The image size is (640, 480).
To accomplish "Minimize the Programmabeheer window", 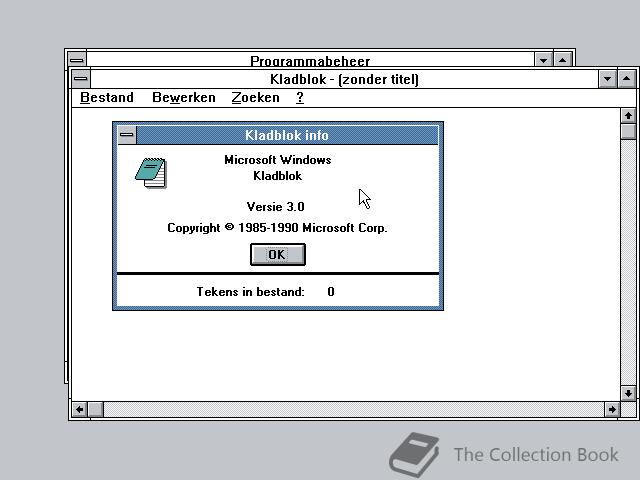I will (x=543, y=60).
